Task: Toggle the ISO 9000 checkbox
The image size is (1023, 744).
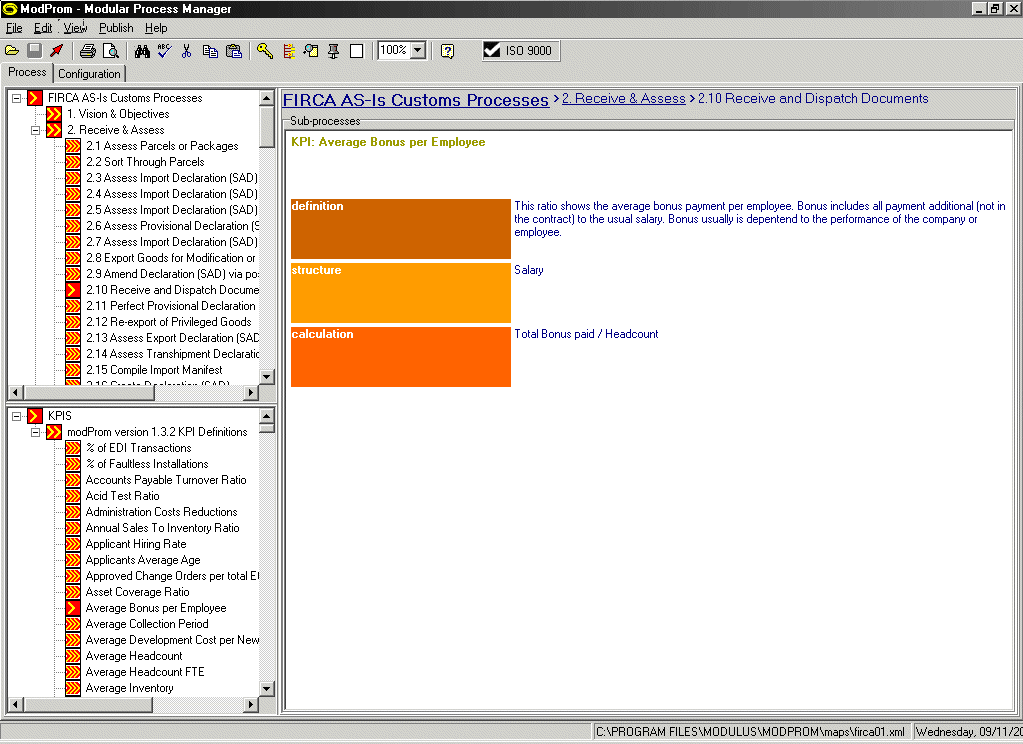Action: pos(492,50)
